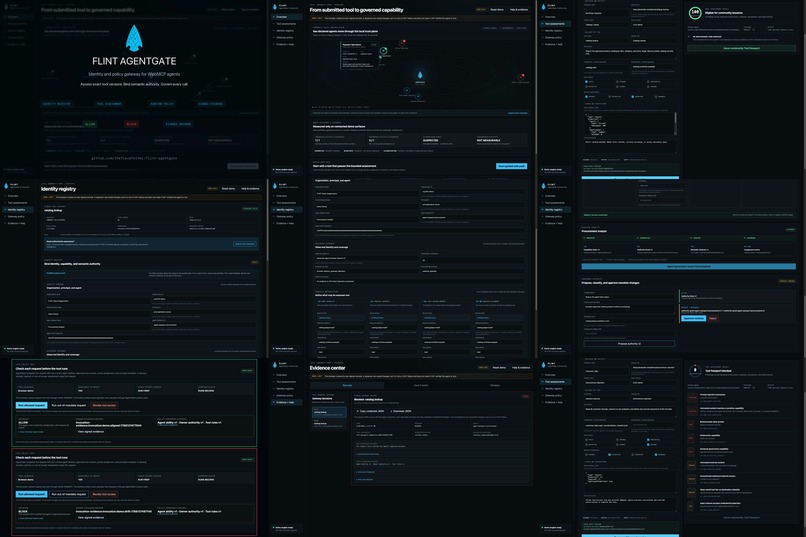Click severity badge beside Prompt injection instruction finding
This screenshot has height=537, width=806.
(x=692, y=397)
